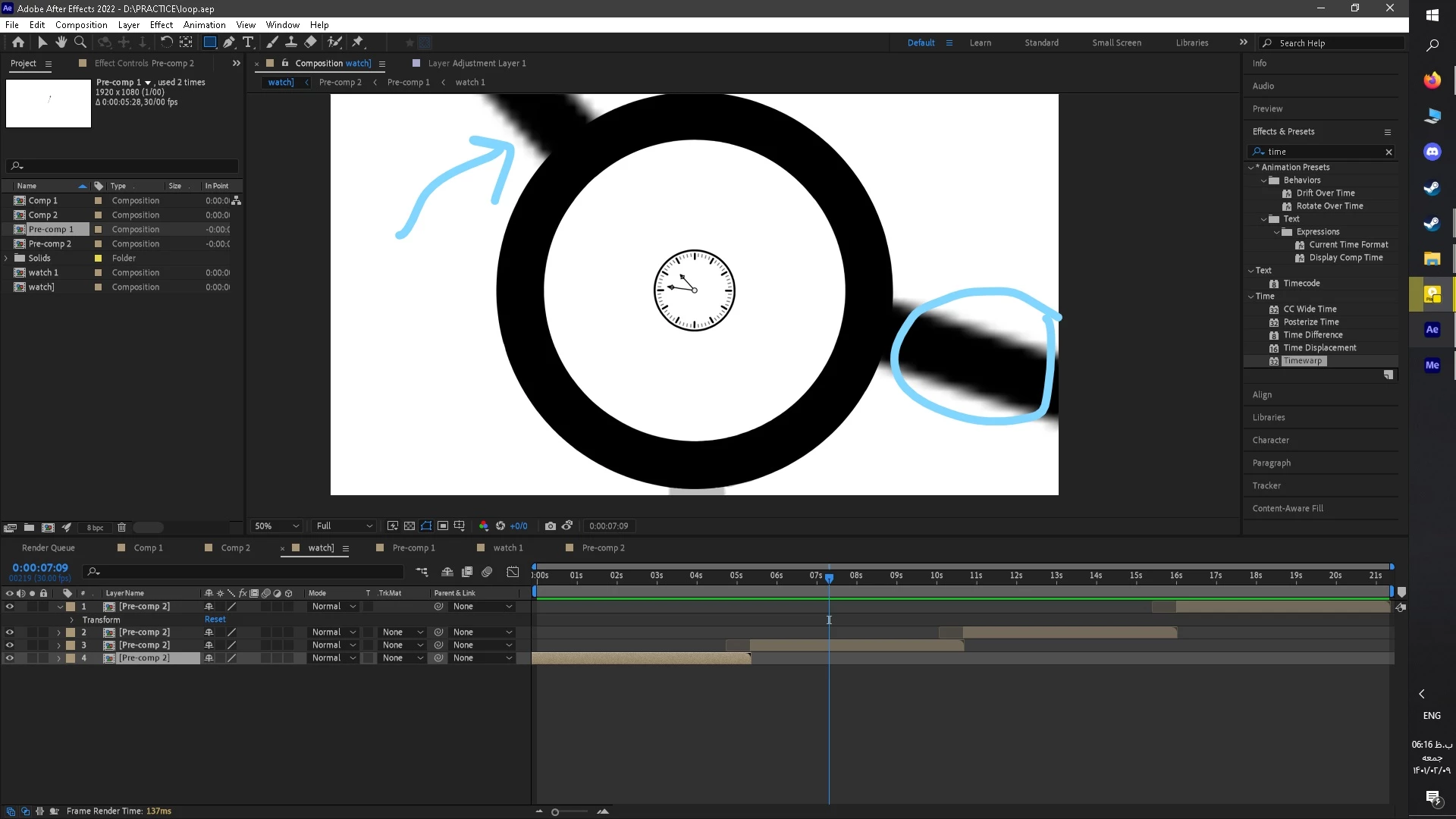The width and height of the screenshot is (1456, 819).
Task: Select the Puppet Pin tool
Action: tap(358, 42)
